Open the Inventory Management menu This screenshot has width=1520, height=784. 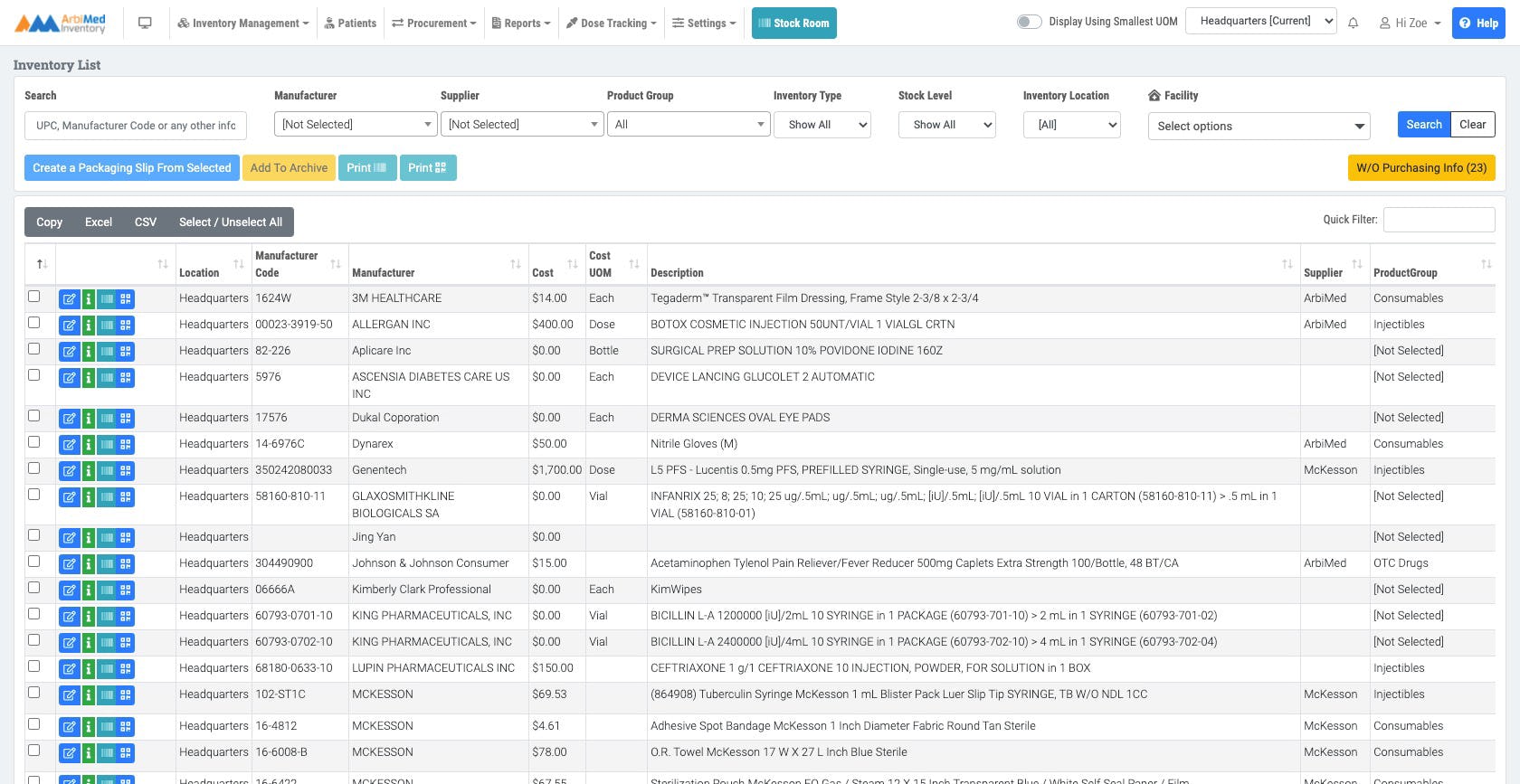point(242,24)
